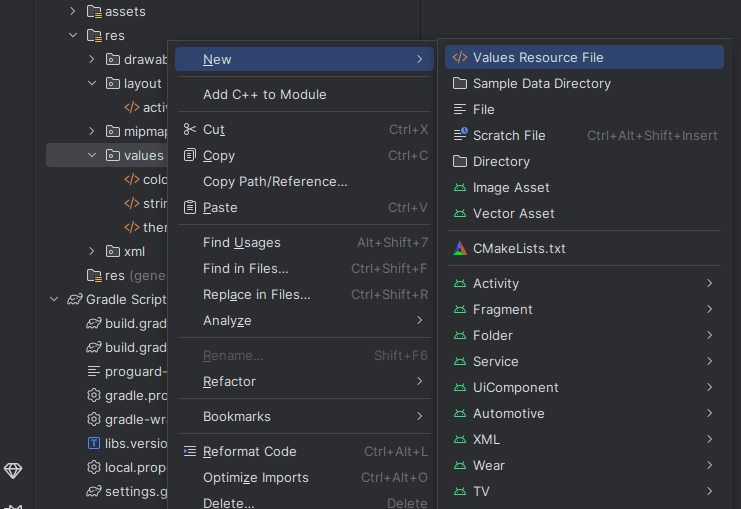The image size is (741, 509).
Task: Click the Reformat Code icon
Action: [x=190, y=451]
